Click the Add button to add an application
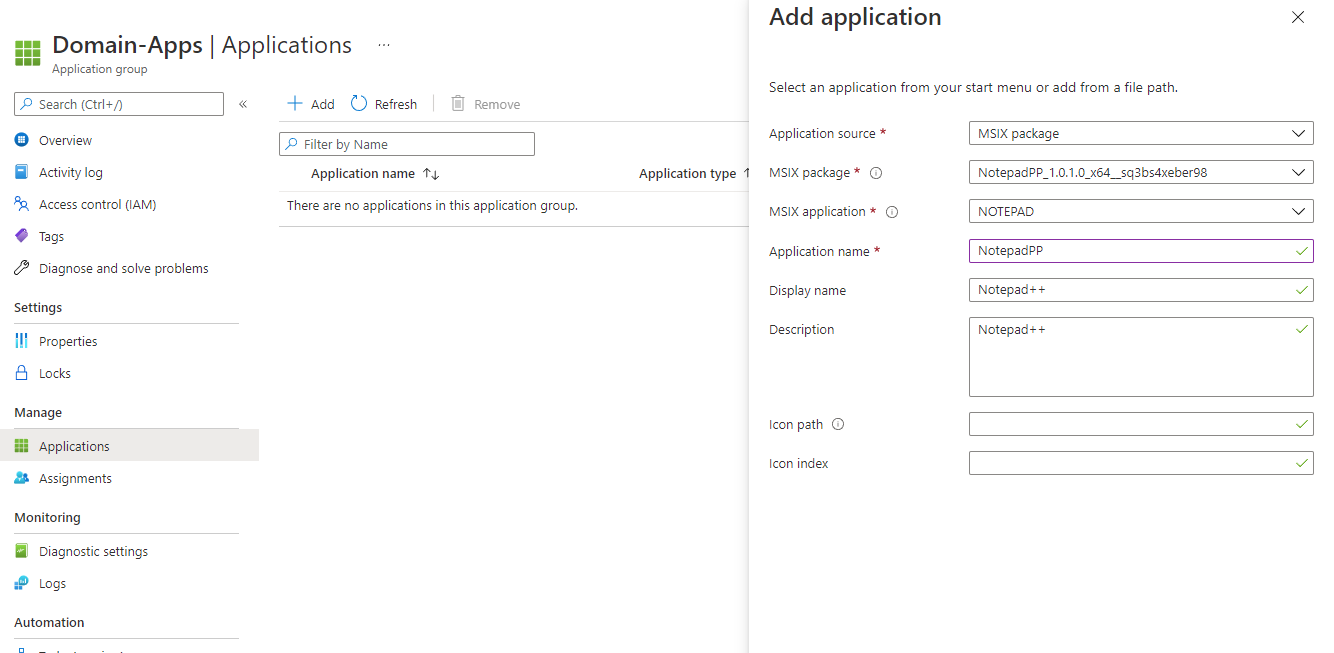This screenshot has height=653, width=1334. pyautogui.click(x=310, y=103)
